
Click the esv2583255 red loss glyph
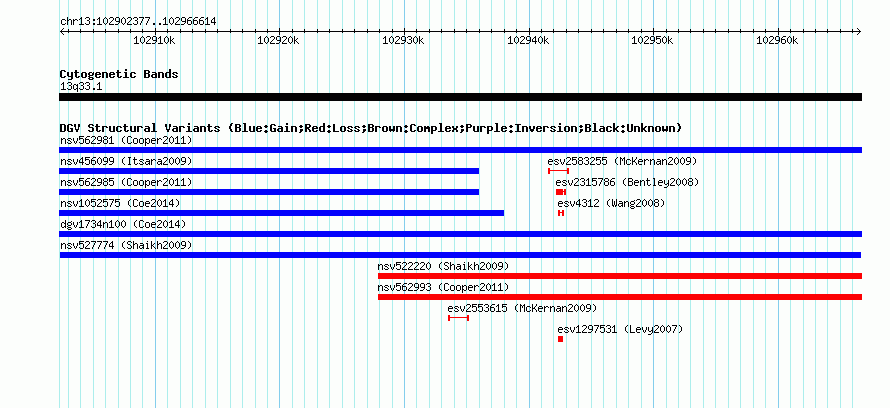559,171
